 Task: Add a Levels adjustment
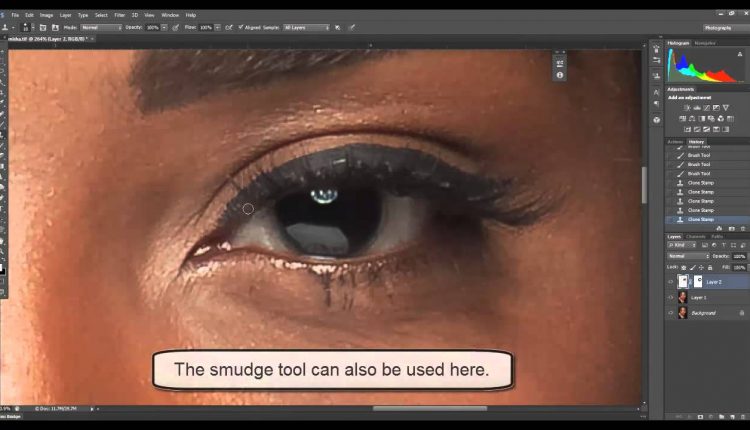(x=697, y=108)
